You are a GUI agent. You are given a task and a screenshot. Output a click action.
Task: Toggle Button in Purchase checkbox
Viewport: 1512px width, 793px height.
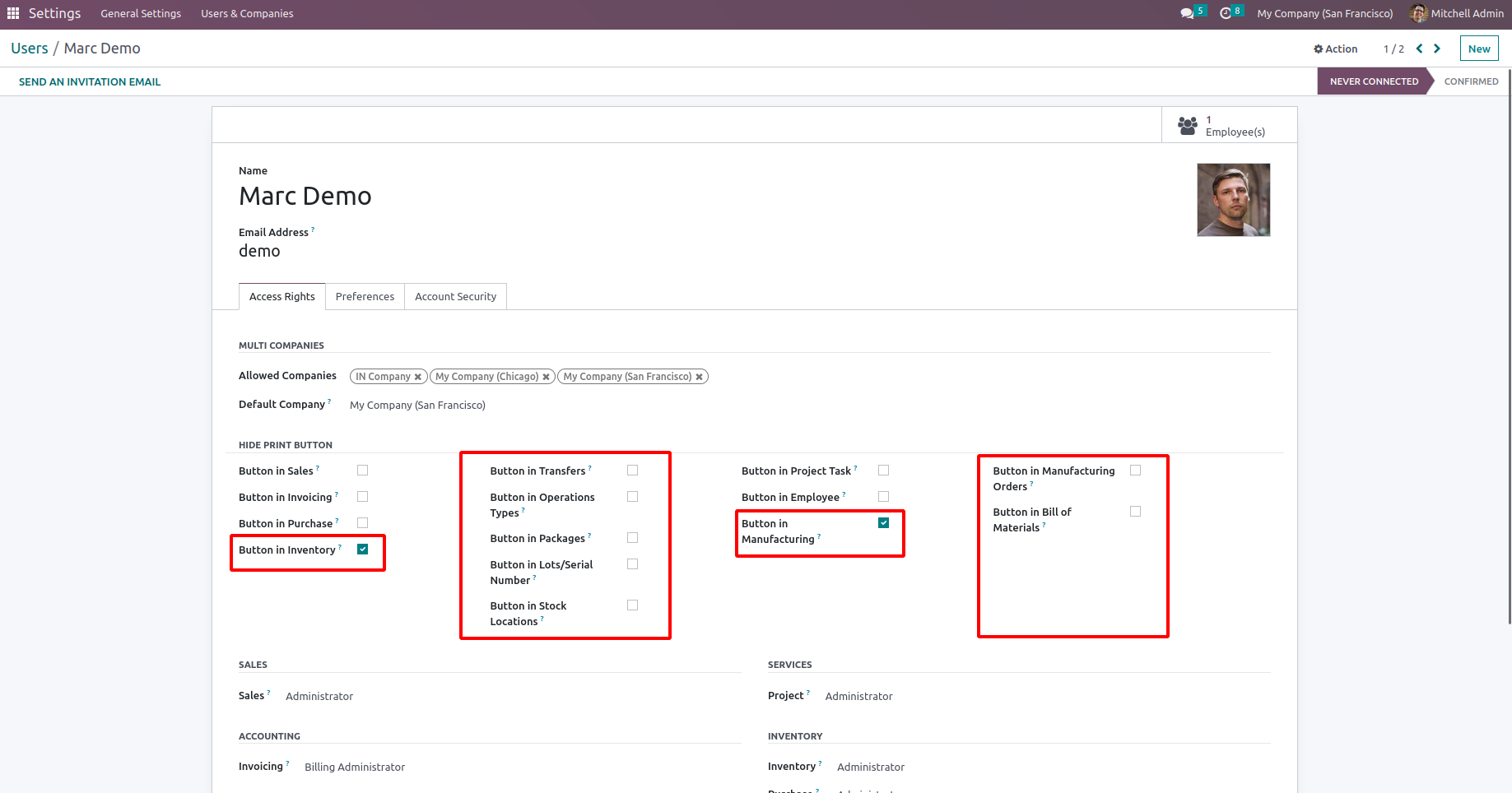coord(362,523)
